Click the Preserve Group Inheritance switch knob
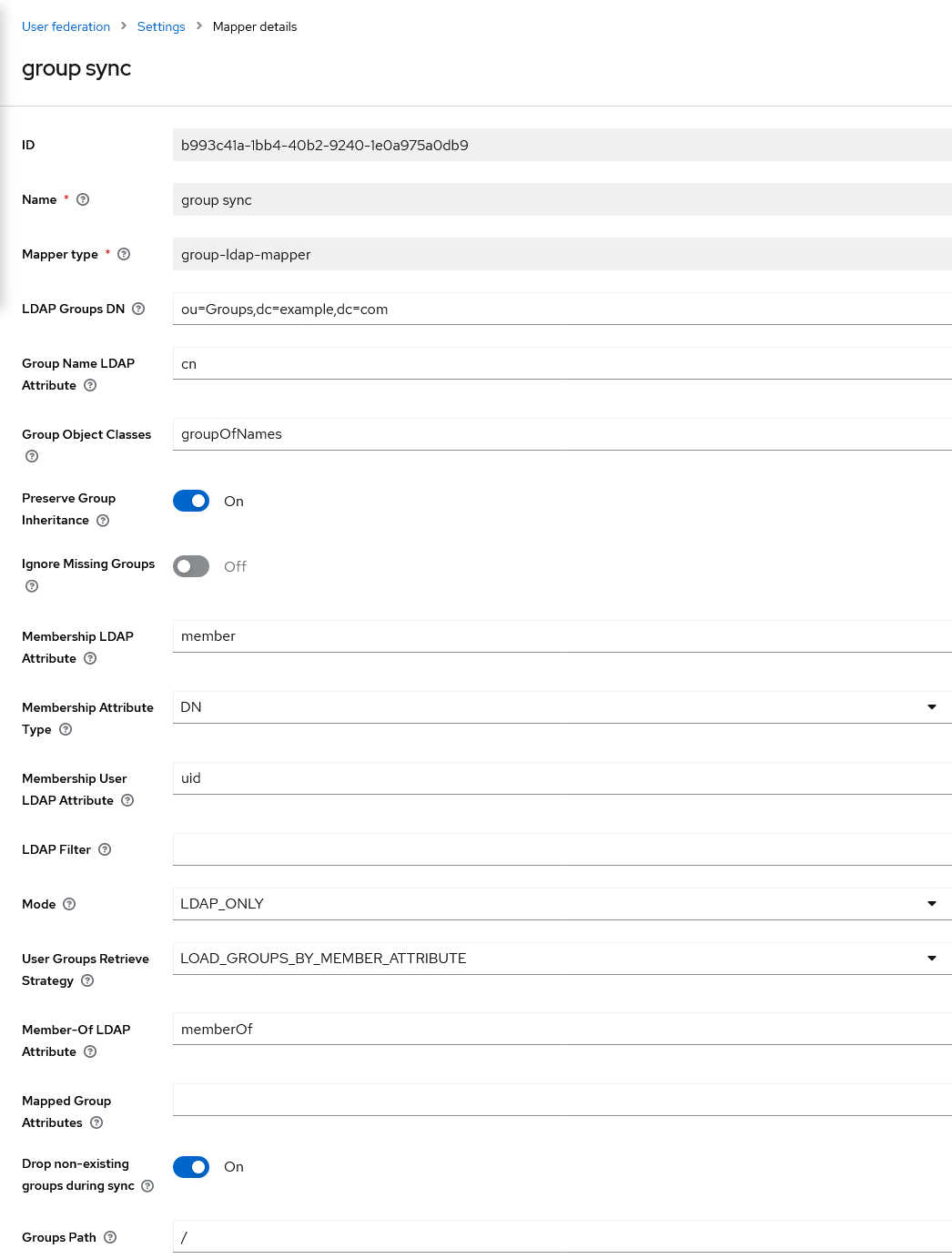The width and height of the screenshot is (952, 1259). click(198, 501)
